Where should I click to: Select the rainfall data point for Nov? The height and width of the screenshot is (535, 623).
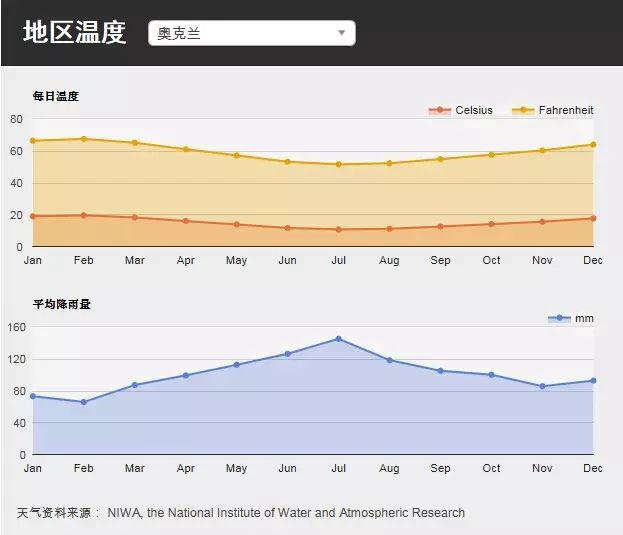point(542,386)
